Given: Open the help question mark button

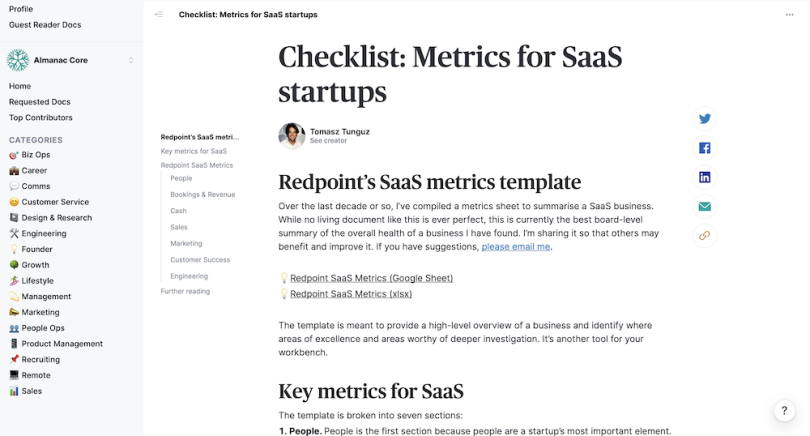Looking at the screenshot, I should pos(784,411).
